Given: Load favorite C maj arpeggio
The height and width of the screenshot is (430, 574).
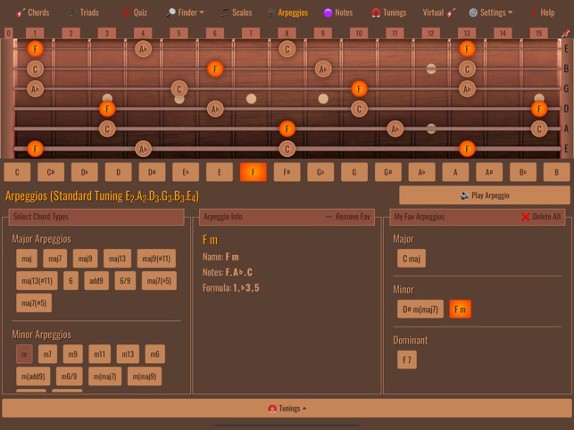Looking at the screenshot, I should [x=411, y=258].
